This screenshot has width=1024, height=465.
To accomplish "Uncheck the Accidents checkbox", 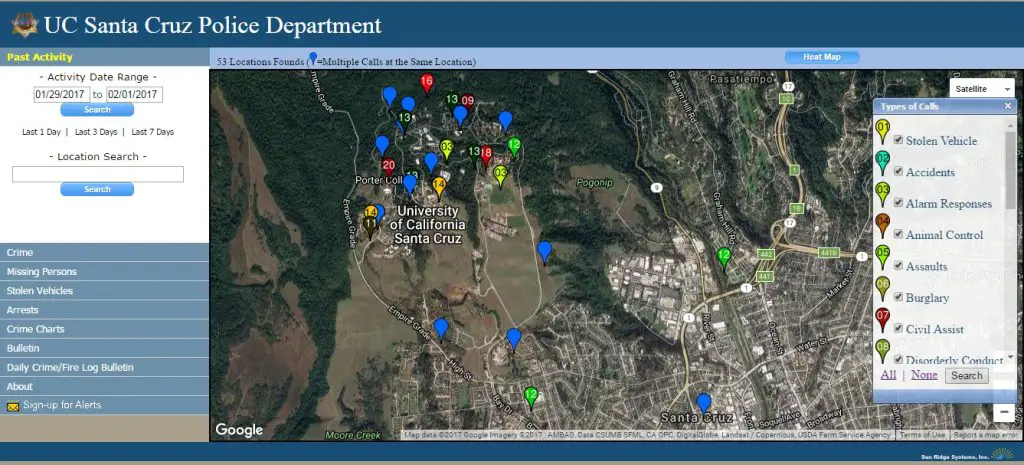I will (898, 171).
